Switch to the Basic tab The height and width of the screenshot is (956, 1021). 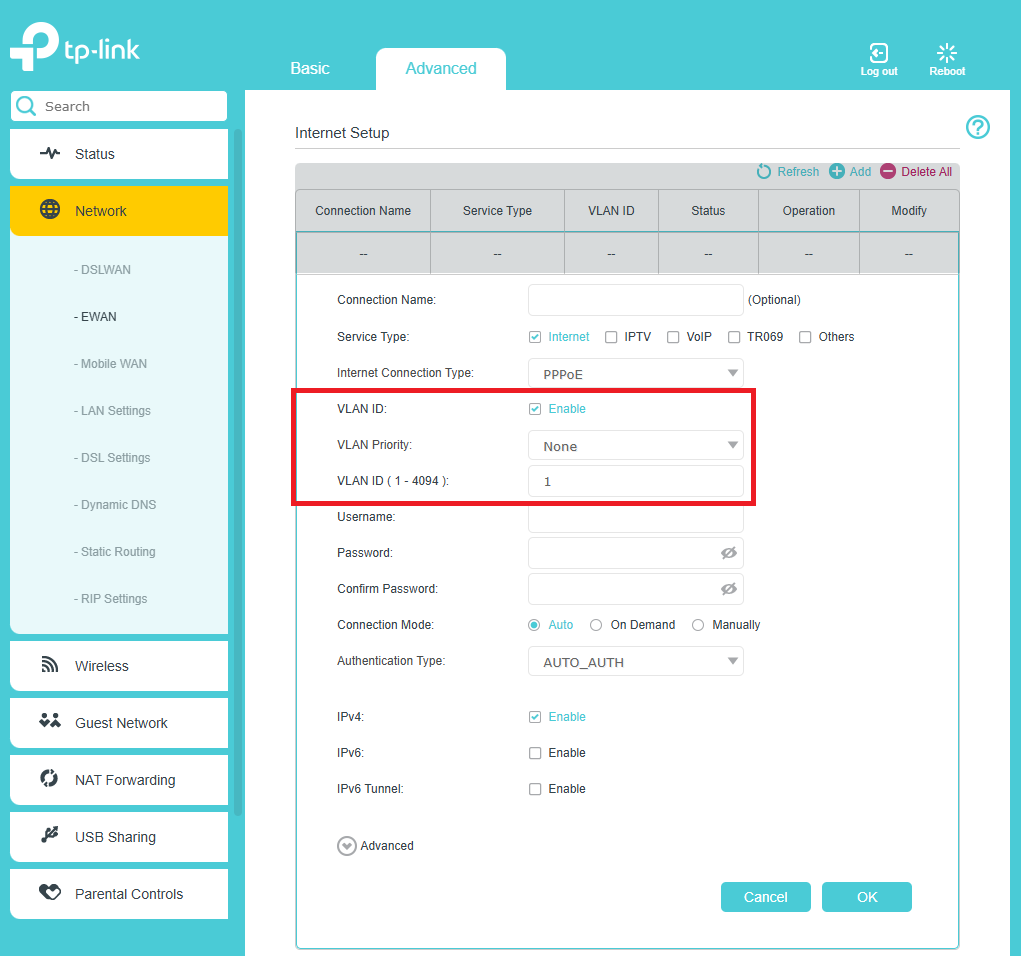pos(310,68)
